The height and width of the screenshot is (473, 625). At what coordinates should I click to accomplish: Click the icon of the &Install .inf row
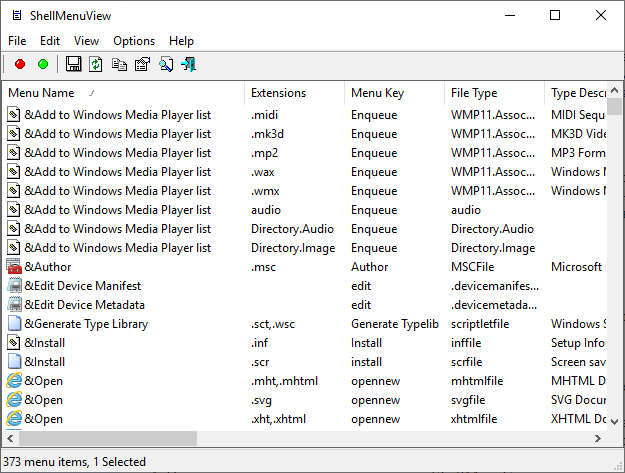[x=14, y=343]
